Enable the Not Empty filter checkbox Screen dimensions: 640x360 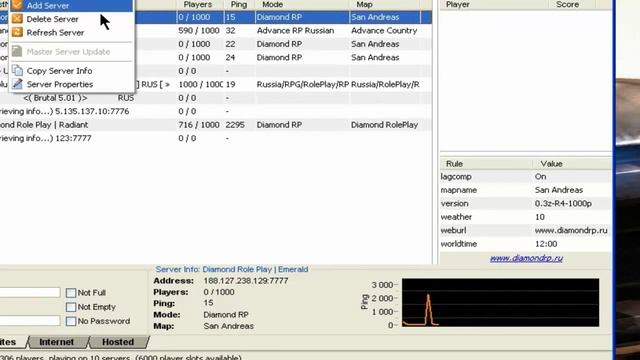[x=71, y=307]
